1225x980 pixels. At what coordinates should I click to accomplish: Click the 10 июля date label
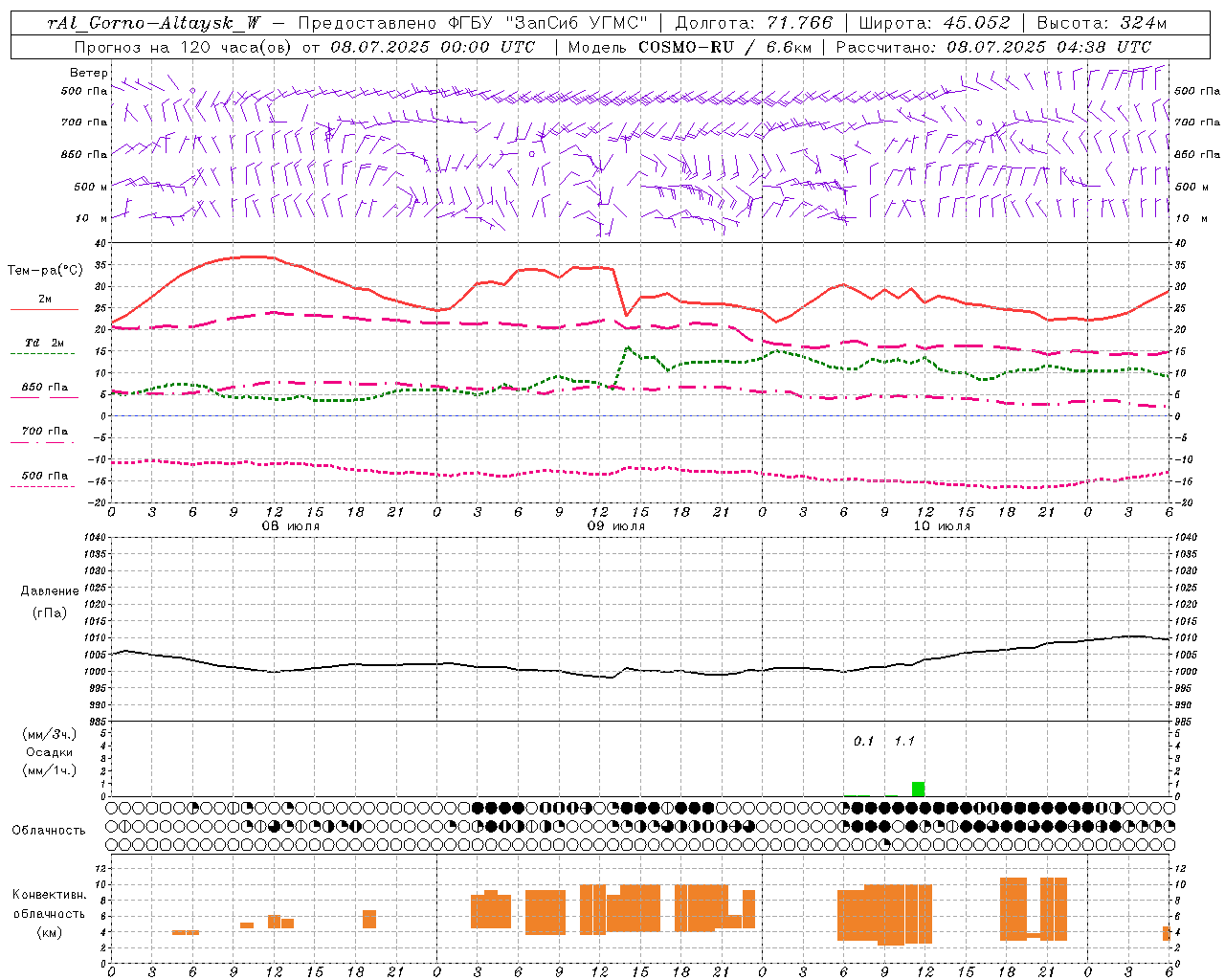pos(942,526)
